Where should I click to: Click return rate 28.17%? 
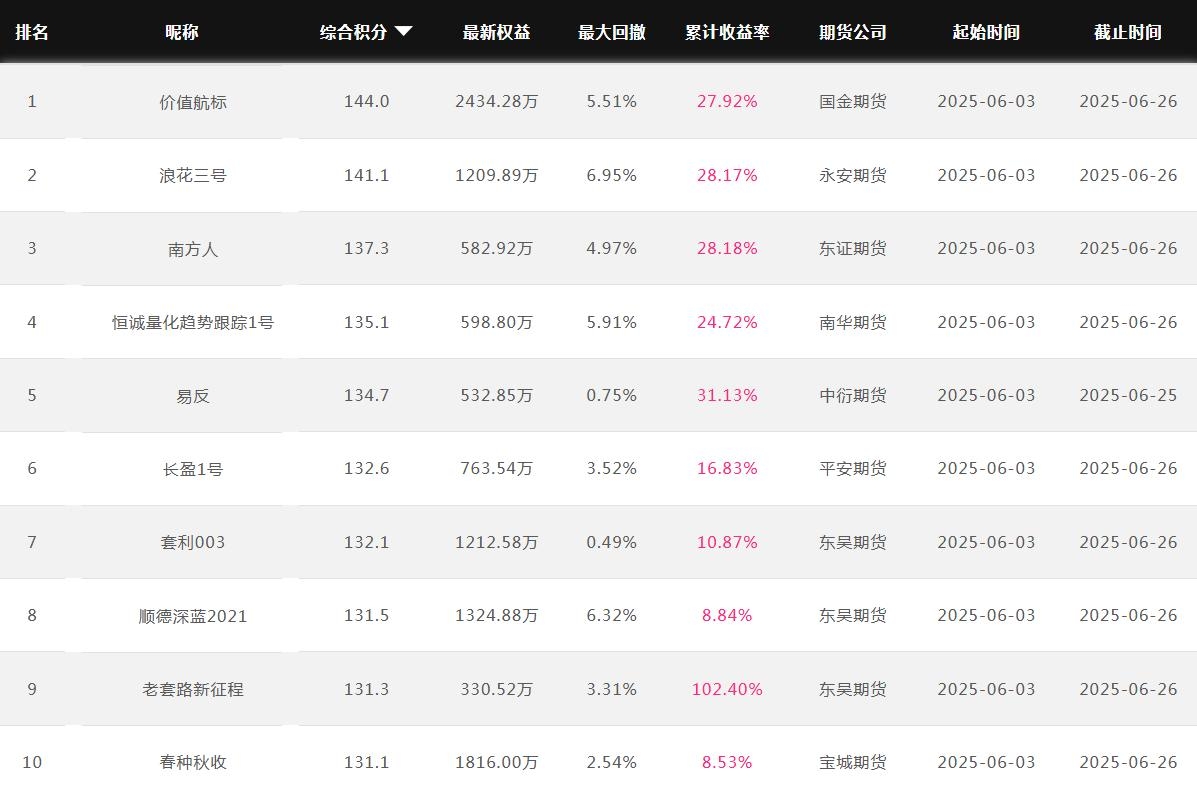(727, 176)
